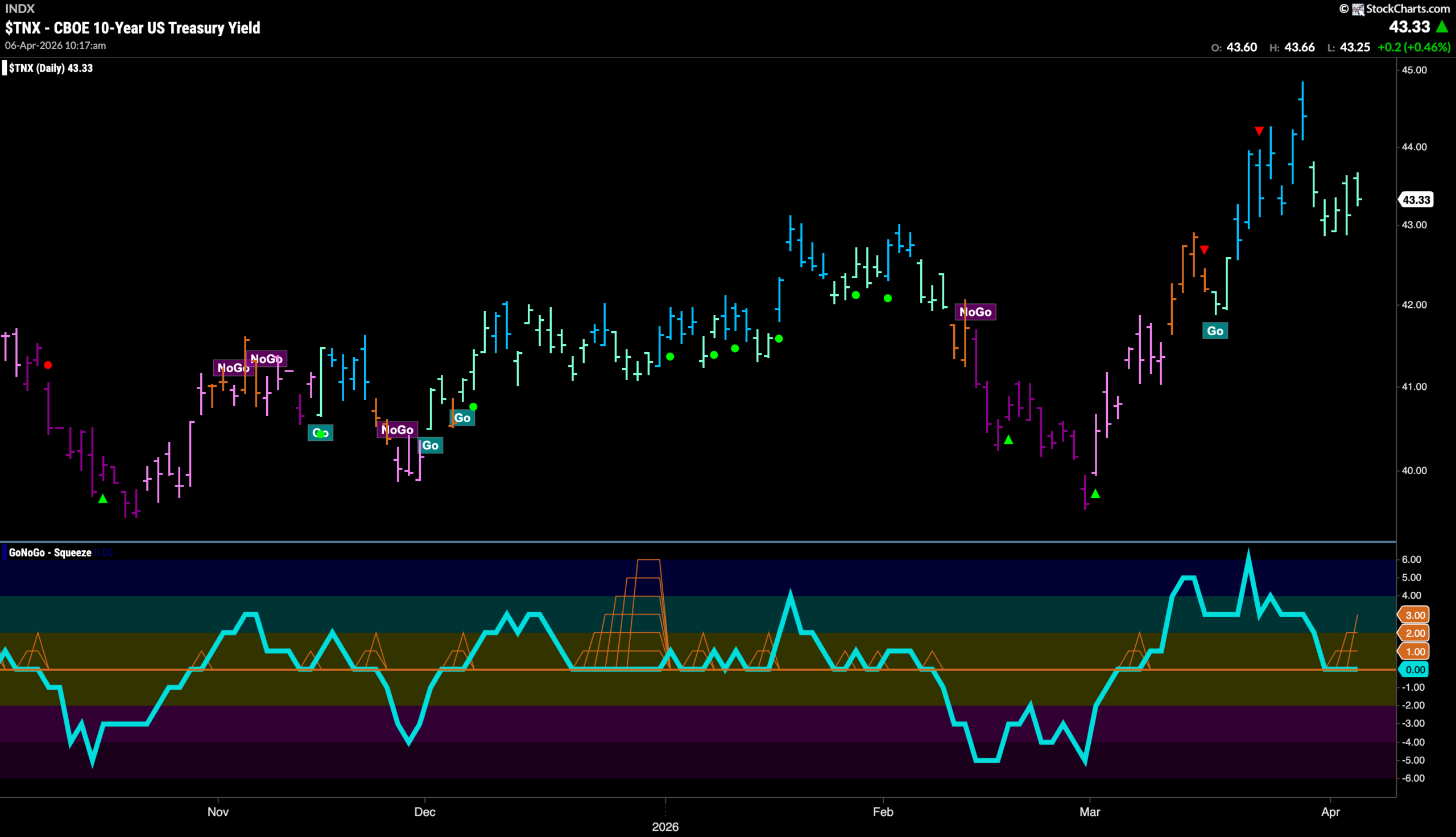The image size is (1456, 837).
Task: Click the NoGo flag in February
Action: [975, 312]
